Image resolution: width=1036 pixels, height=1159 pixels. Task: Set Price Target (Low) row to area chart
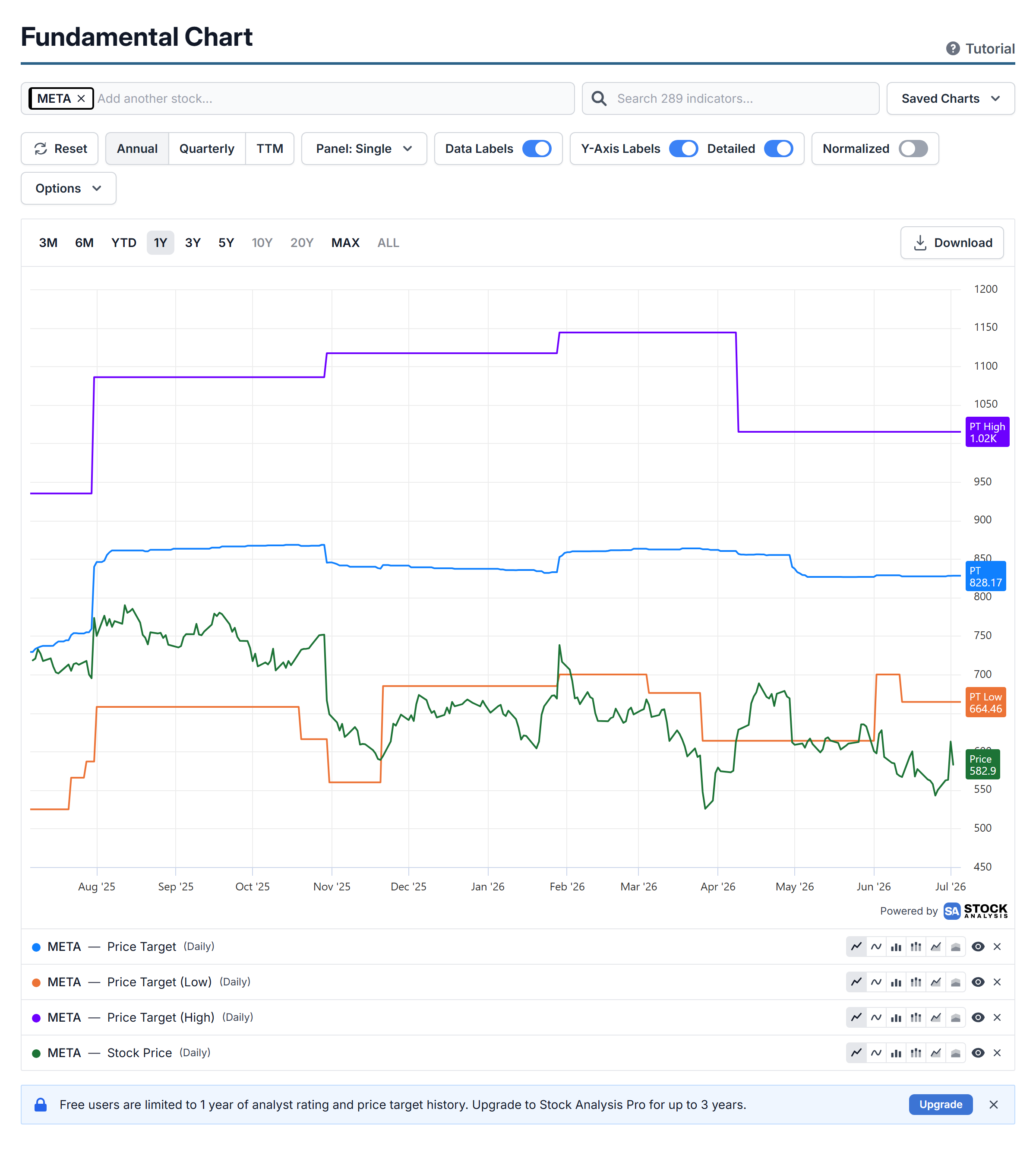[x=936, y=982]
